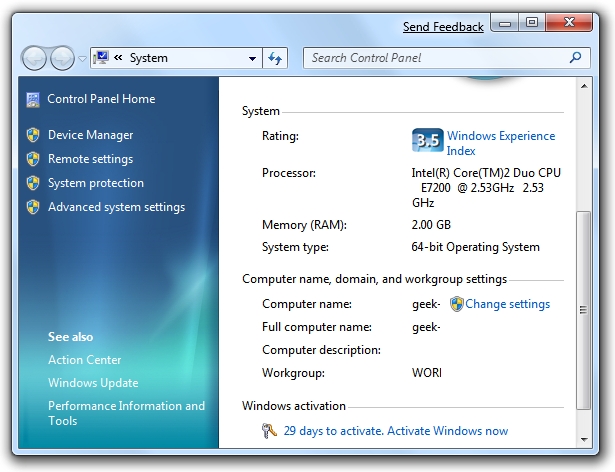
Task: Open the Windows Experience Index link
Action: pyautogui.click(x=501, y=143)
